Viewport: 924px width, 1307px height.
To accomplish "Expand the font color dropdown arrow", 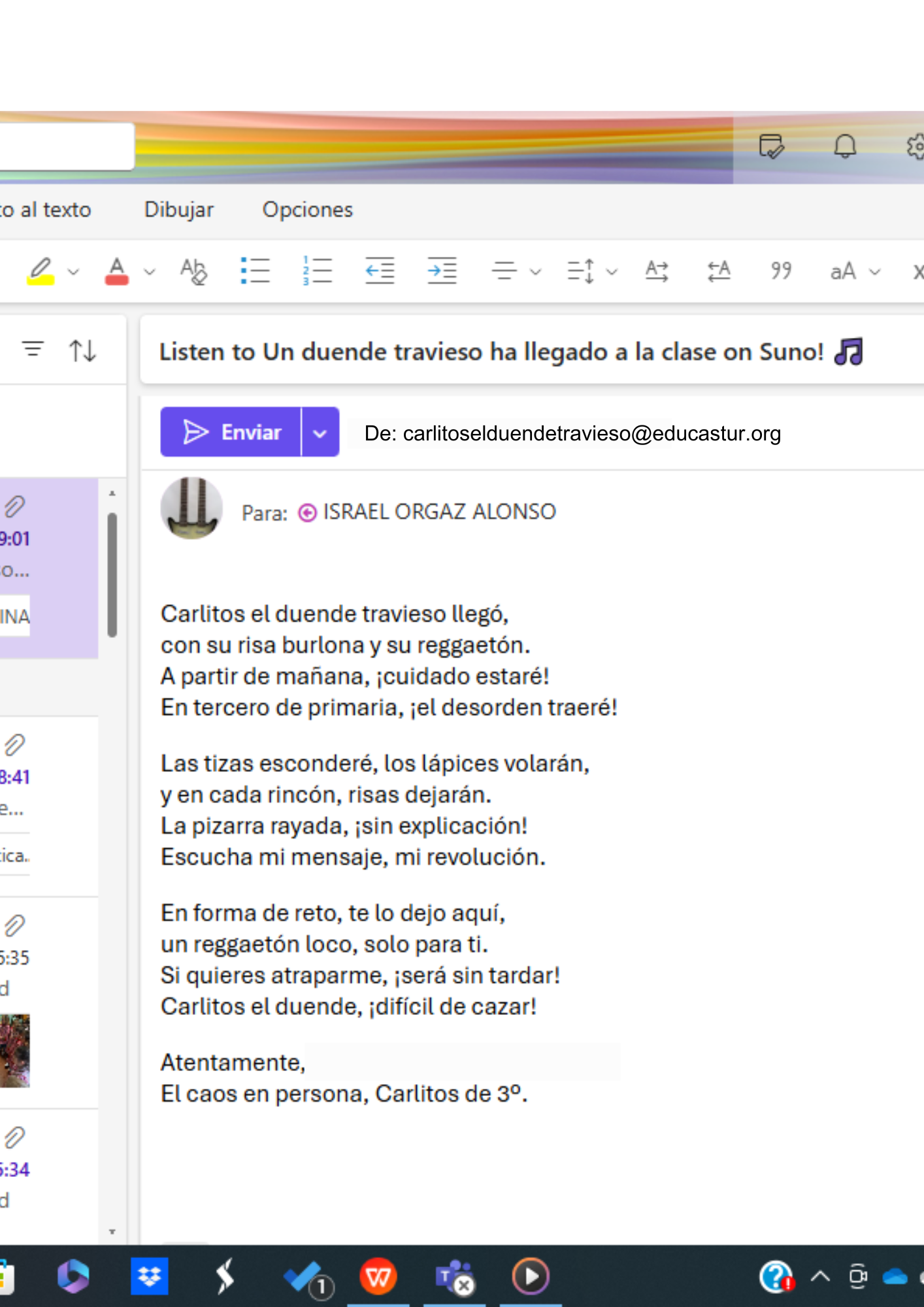I will pos(150,272).
